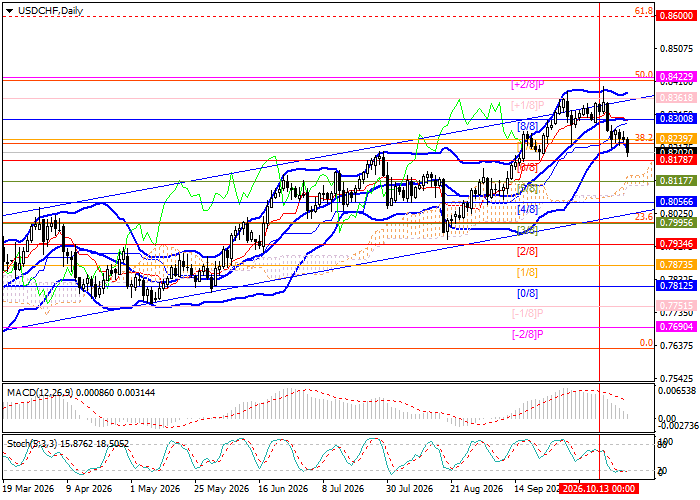Image resolution: width=700 pixels, height=500 pixels.
Task: Select the 0.79956 olive price label
Action: tap(676, 222)
